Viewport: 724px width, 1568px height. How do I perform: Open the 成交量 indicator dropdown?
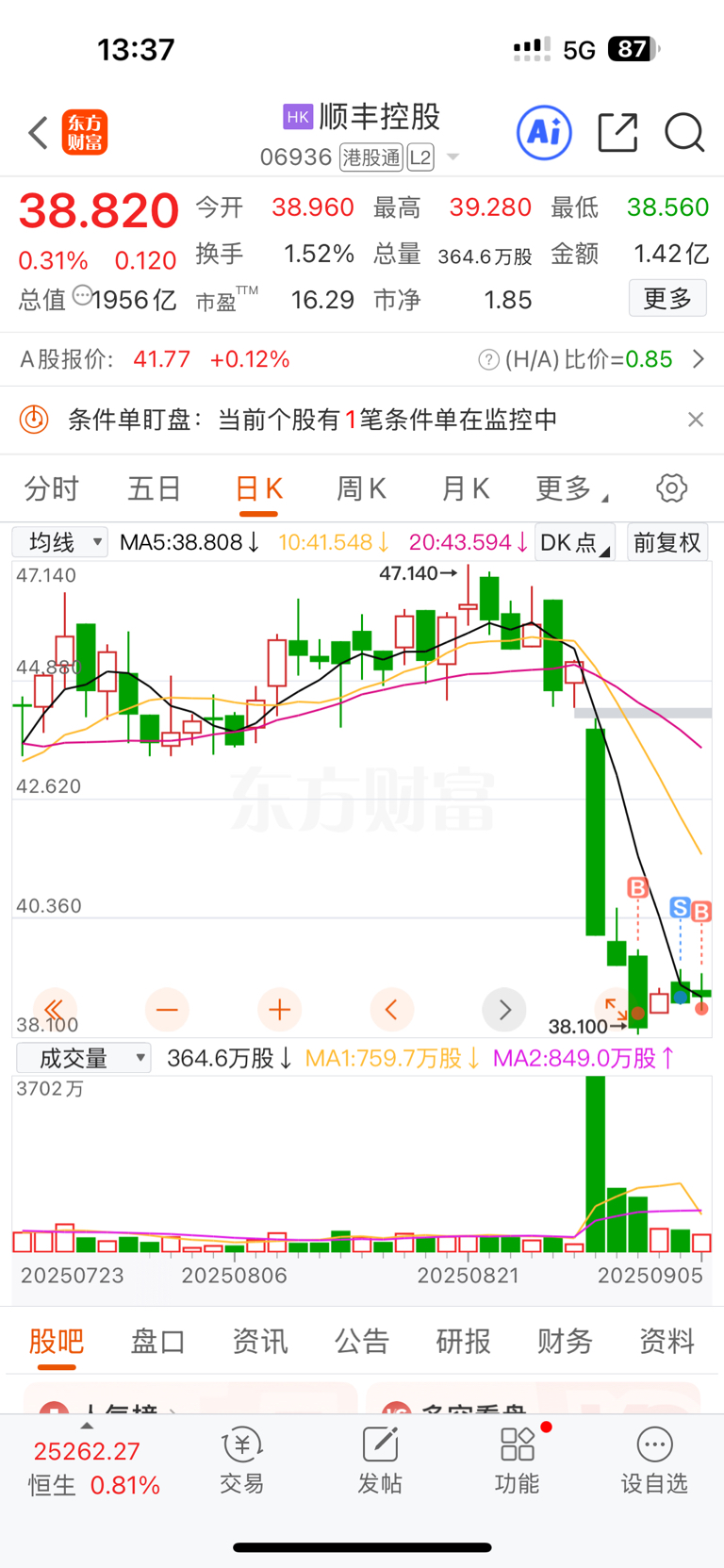[x=83, y=1058]
